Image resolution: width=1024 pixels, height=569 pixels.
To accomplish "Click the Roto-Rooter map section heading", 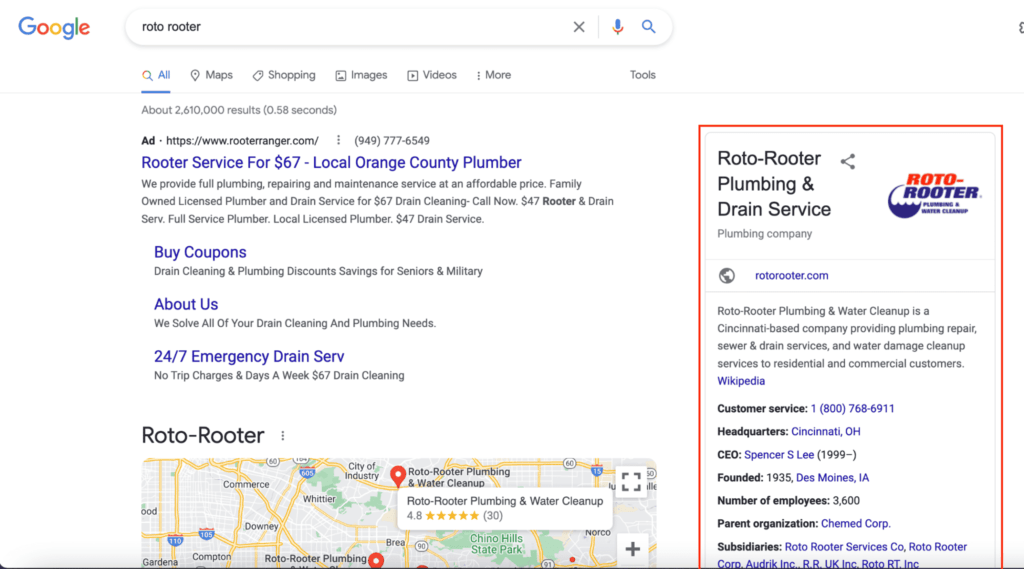I will pos(202,436).
